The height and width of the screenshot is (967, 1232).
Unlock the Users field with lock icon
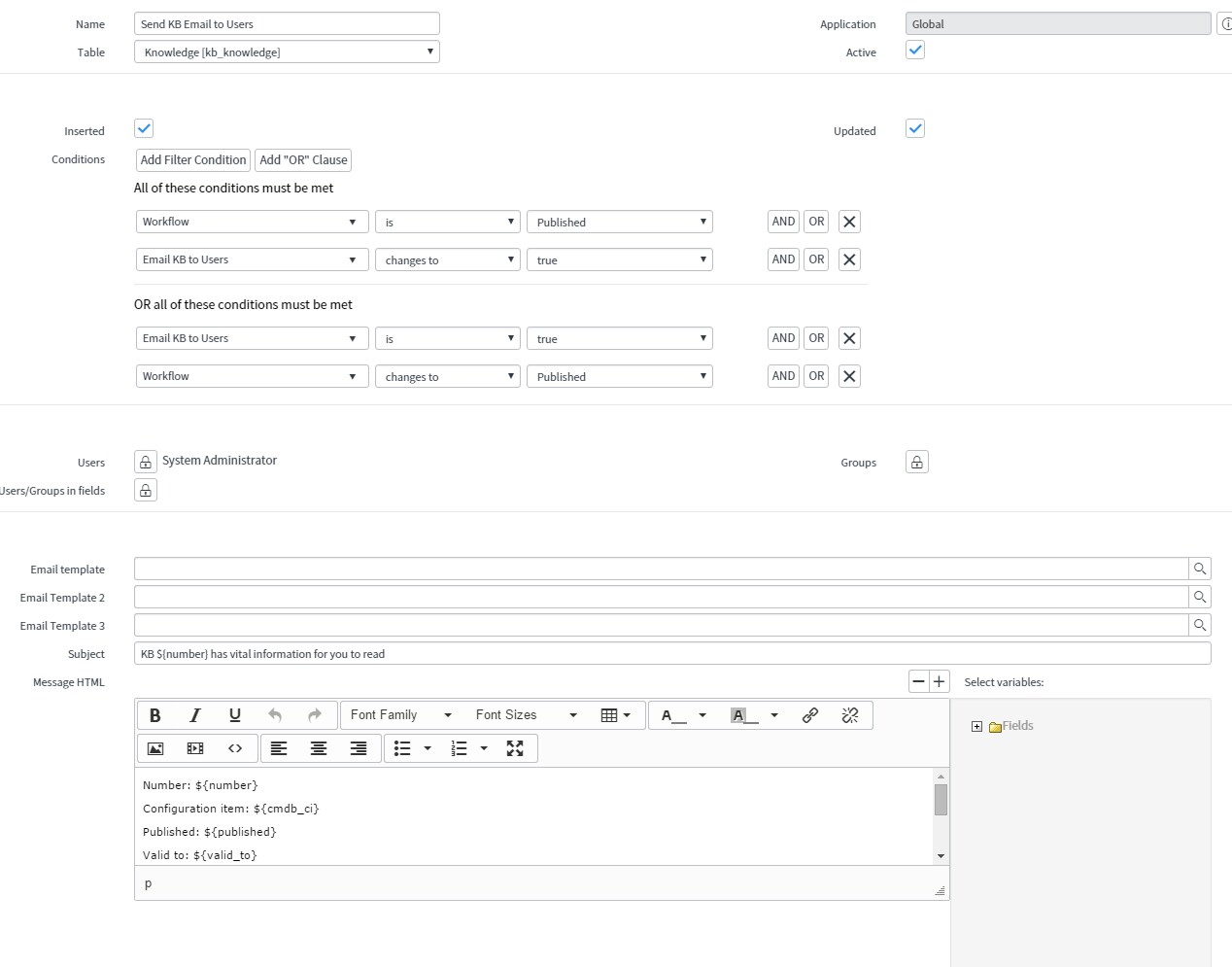(146, 462)
